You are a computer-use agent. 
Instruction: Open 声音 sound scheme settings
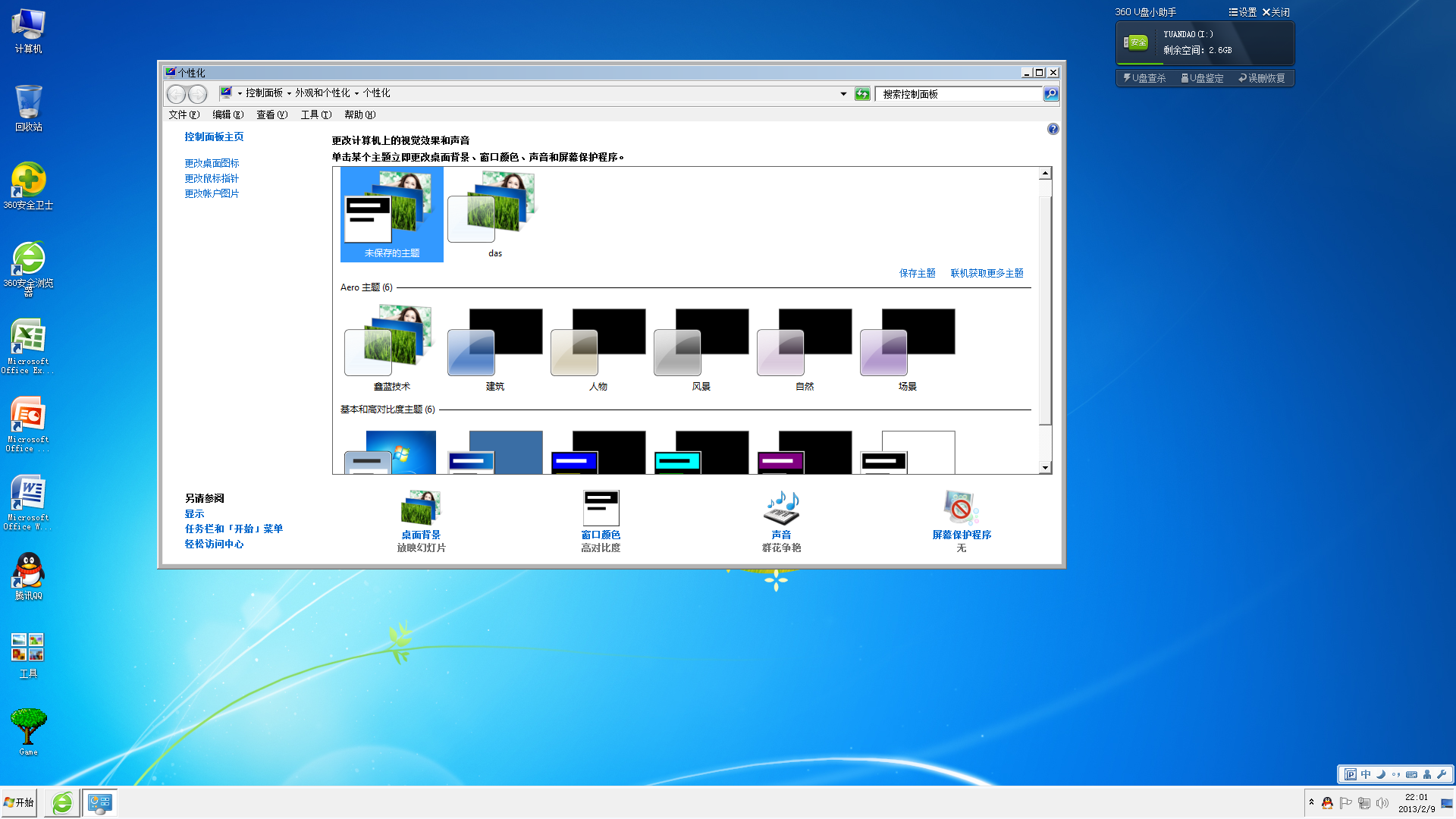click(781, 520)
